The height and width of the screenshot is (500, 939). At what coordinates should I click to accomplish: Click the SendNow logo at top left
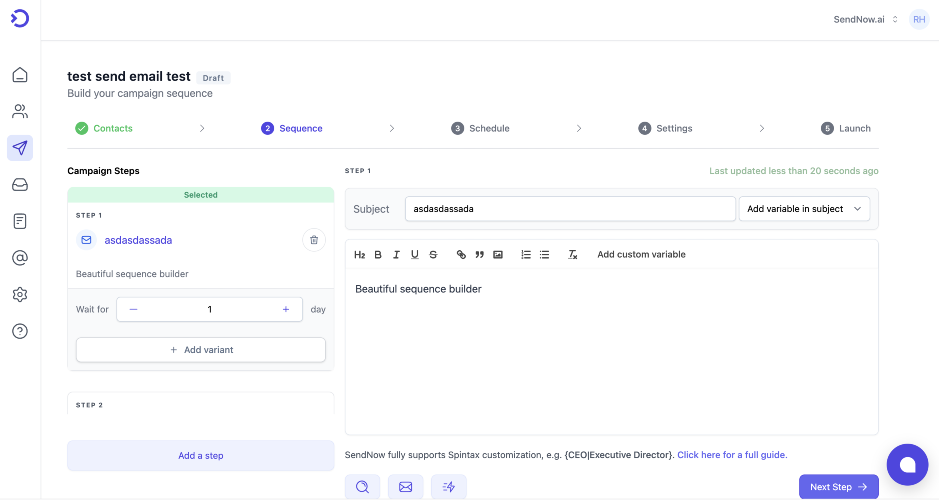coord(20,19)
